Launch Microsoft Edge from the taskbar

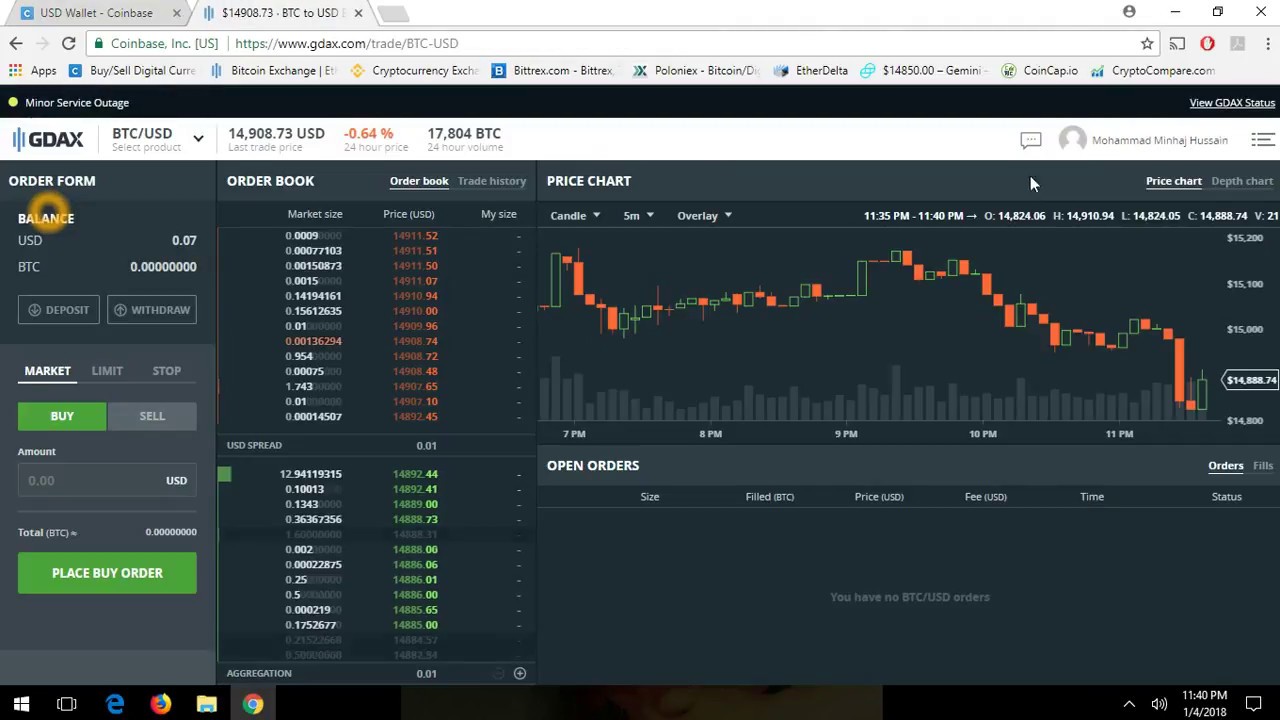click(x=115, y=704)
